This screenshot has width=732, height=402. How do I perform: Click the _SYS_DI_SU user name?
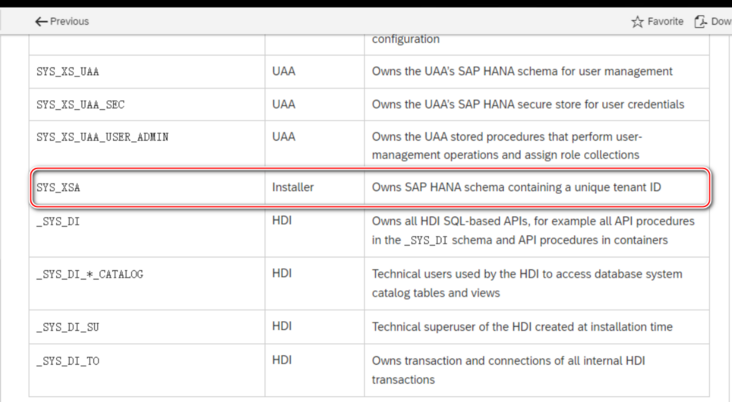click(x=68, y=327)
